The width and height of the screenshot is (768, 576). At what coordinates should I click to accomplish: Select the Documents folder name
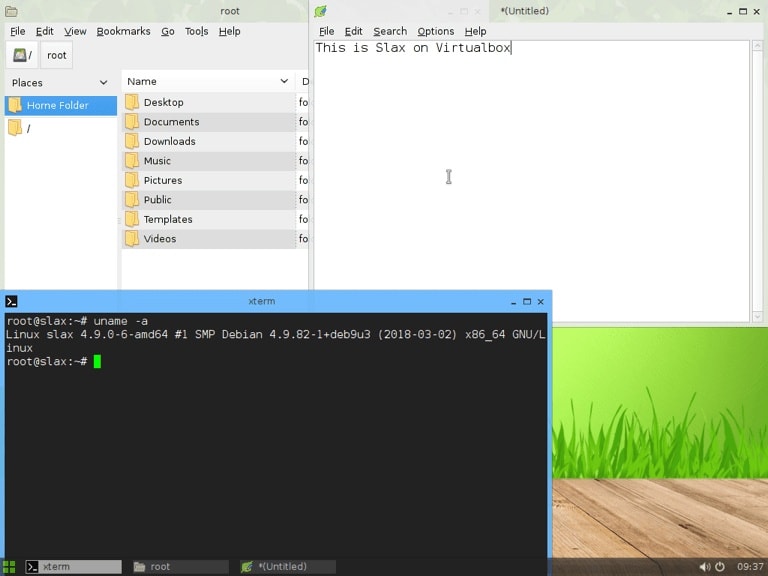tap(171, 122)
